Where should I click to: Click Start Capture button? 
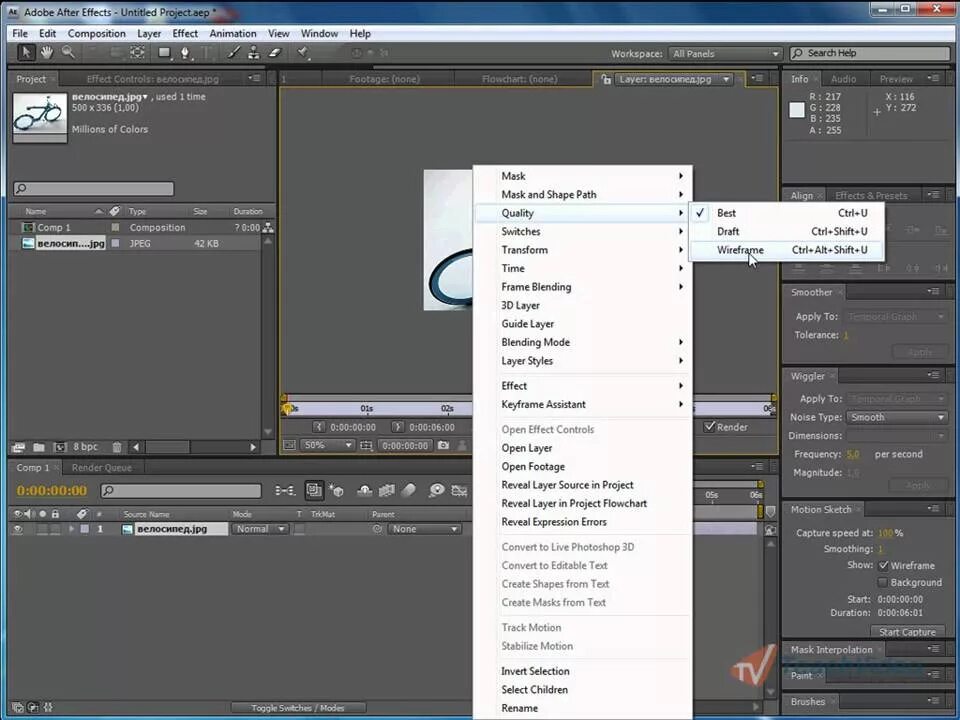tap(907, 632)
